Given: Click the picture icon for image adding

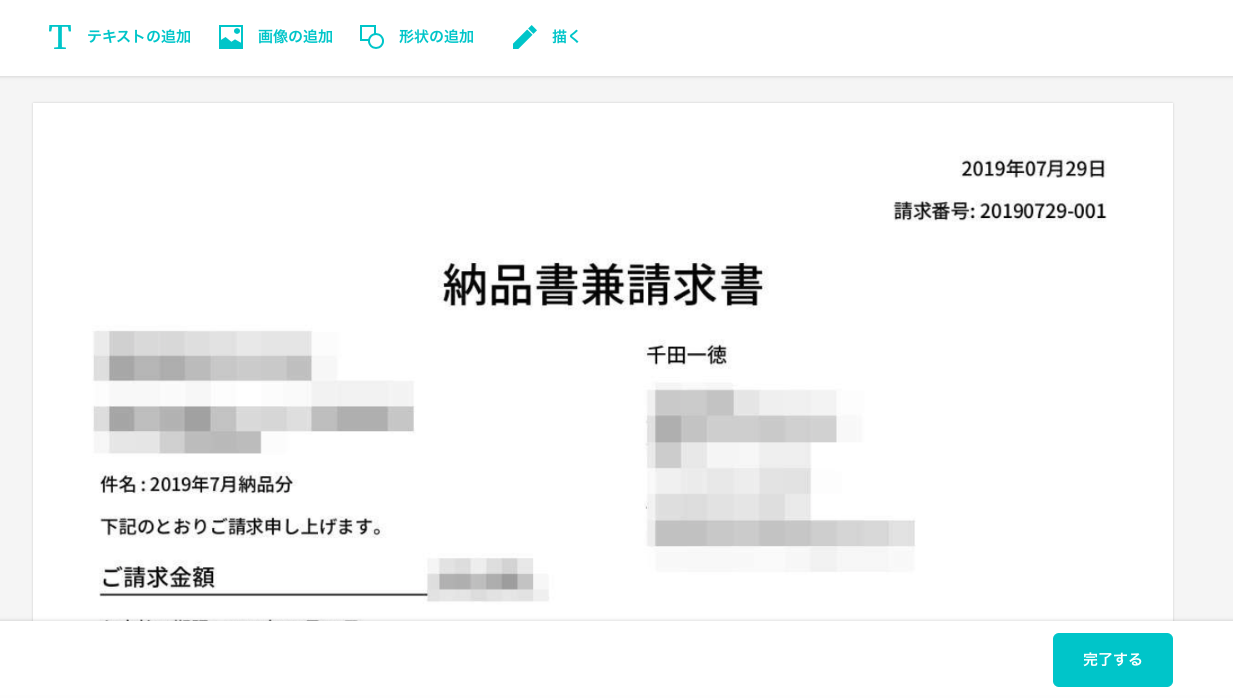Looking at the screenshot, I should [x=231, y=37].
